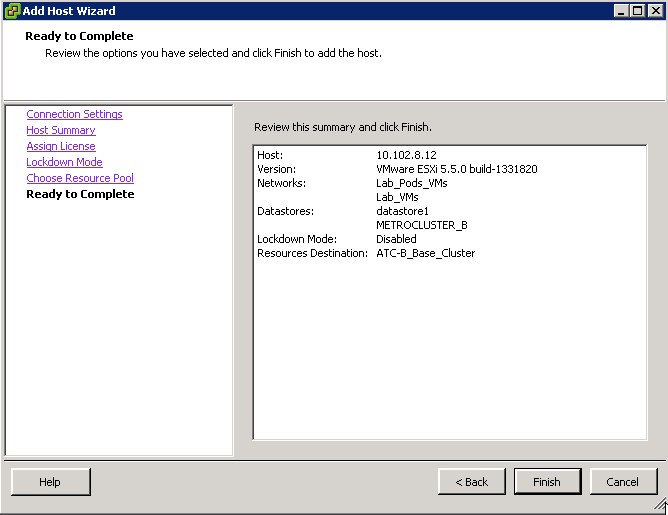
Task: Open the Host Summary step
Action: click(x=61, y=130)
